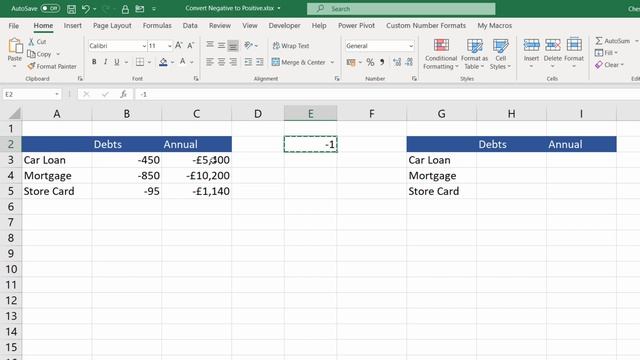Image resolution: width=640 pixels, height=360 pixels.
Task: Click the Align Right icon
Action: point(233,62)
